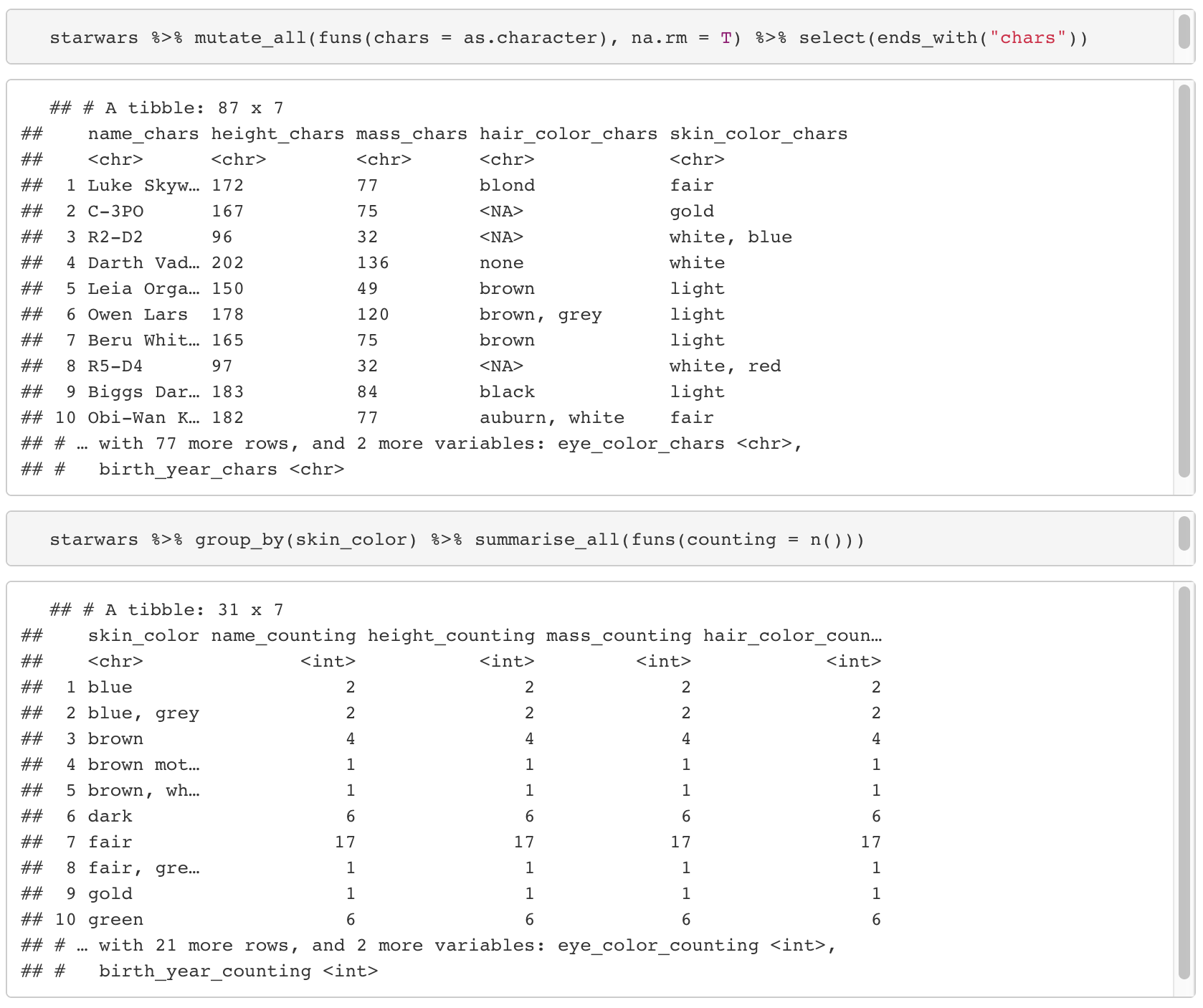Click the "Beru Whit…" name cell
Image resolution: width=1203 pixels, height=1008 pixels.
point(143,341)
